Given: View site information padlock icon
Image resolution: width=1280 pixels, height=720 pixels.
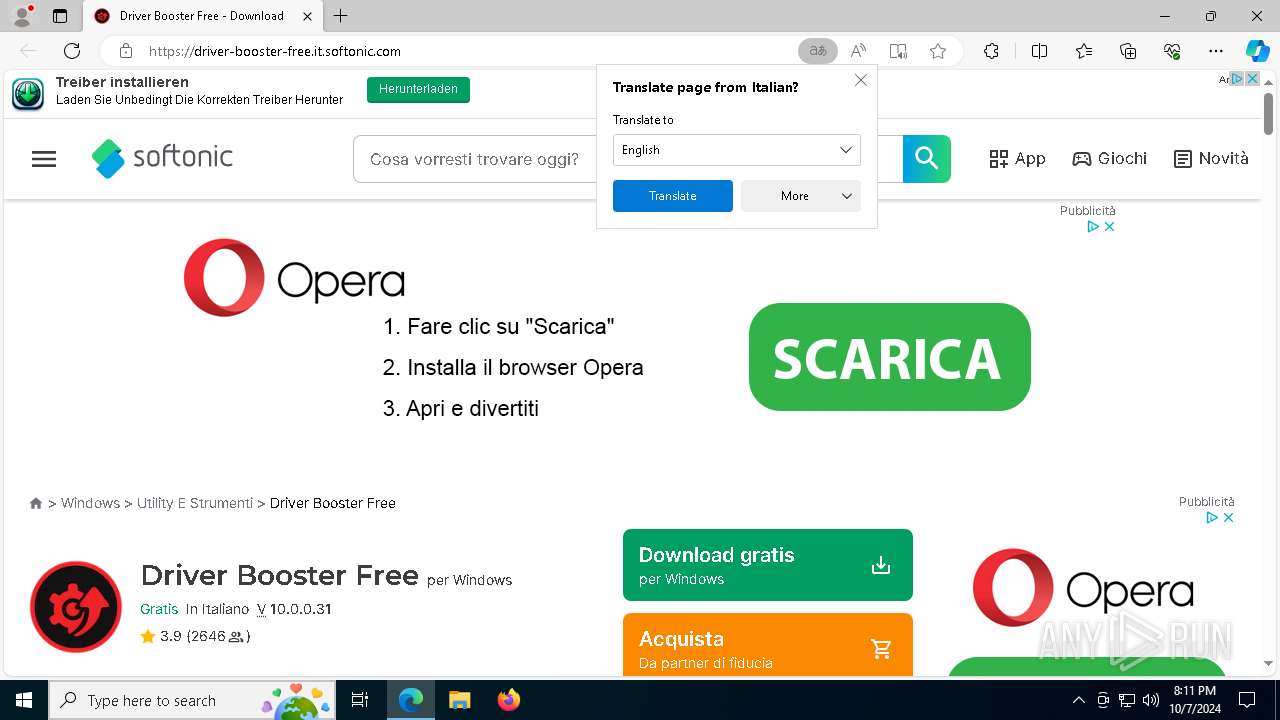Looking at the screenshot, I should [126, 51].
